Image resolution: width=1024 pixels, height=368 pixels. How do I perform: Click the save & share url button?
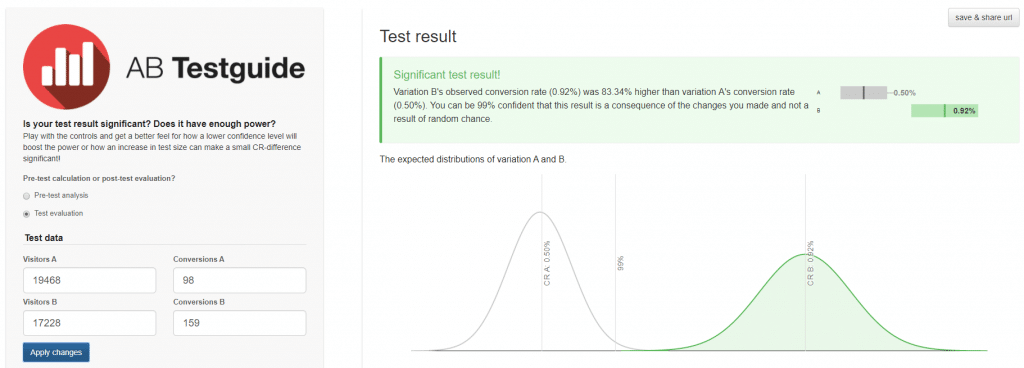(984, 18)
